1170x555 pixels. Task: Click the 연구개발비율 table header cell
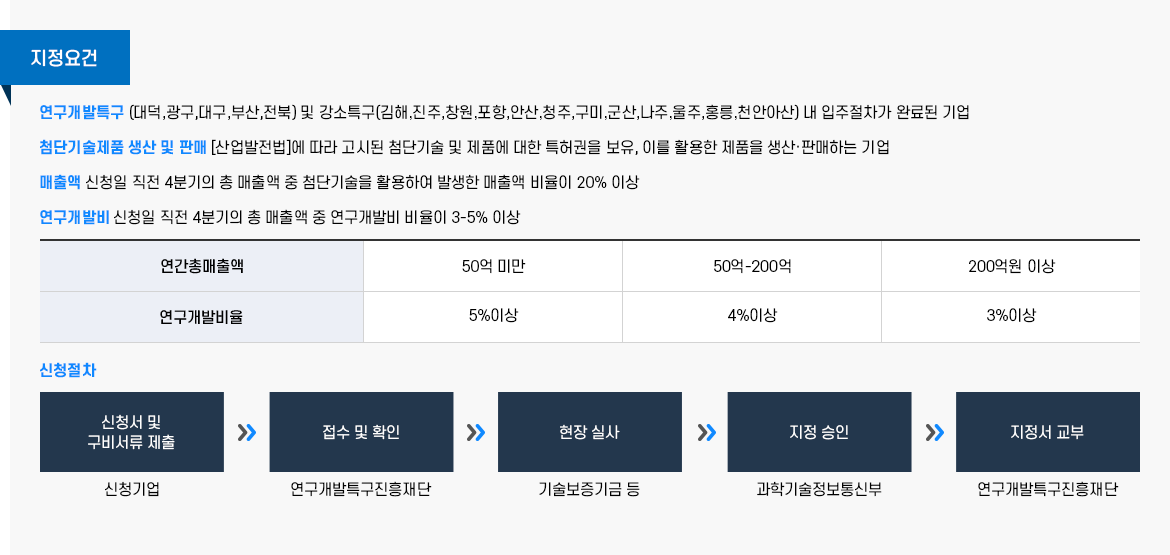[202, 317]
